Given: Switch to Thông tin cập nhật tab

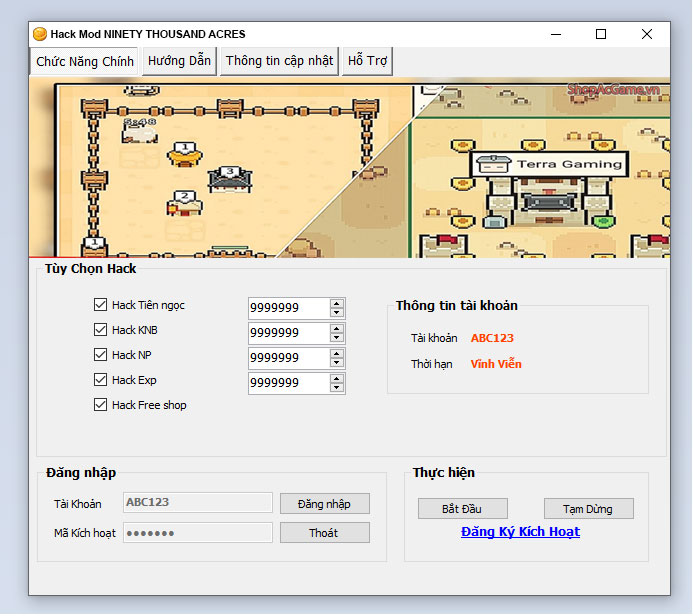Looking at the screenshot, I should [279, 61].
